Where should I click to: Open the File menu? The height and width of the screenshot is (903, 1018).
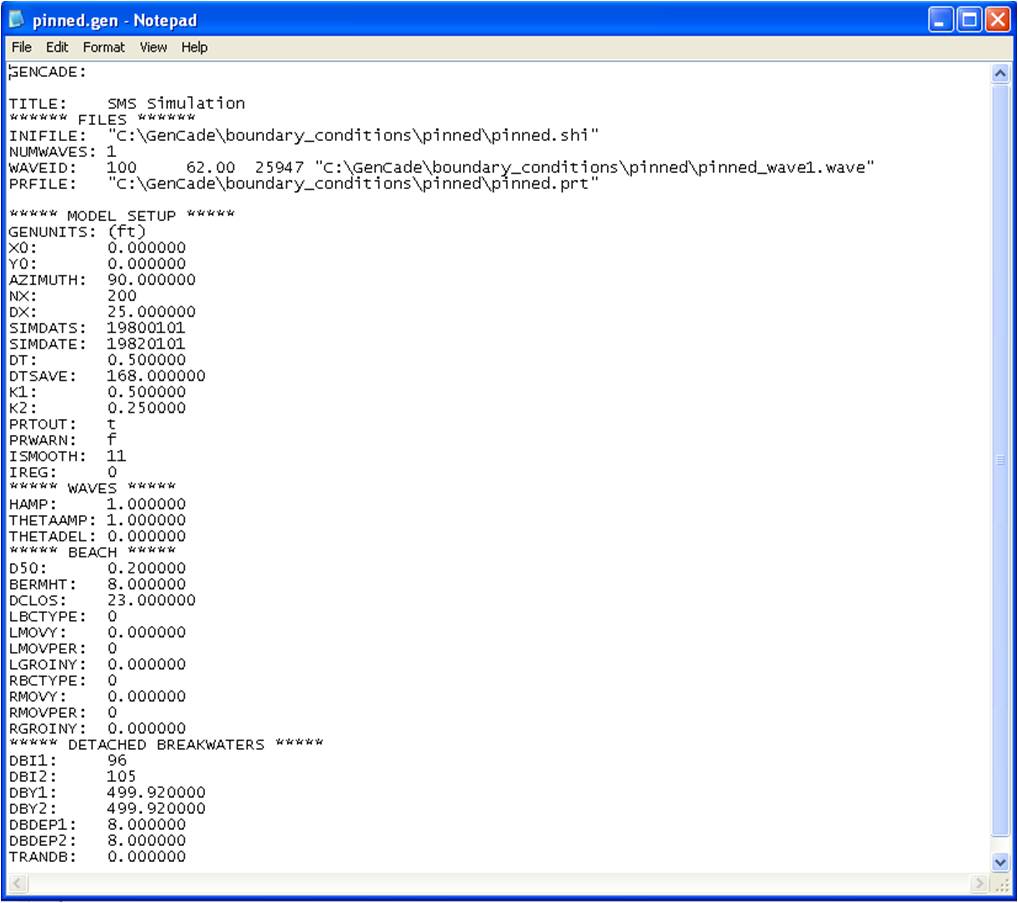click(21, 47)
